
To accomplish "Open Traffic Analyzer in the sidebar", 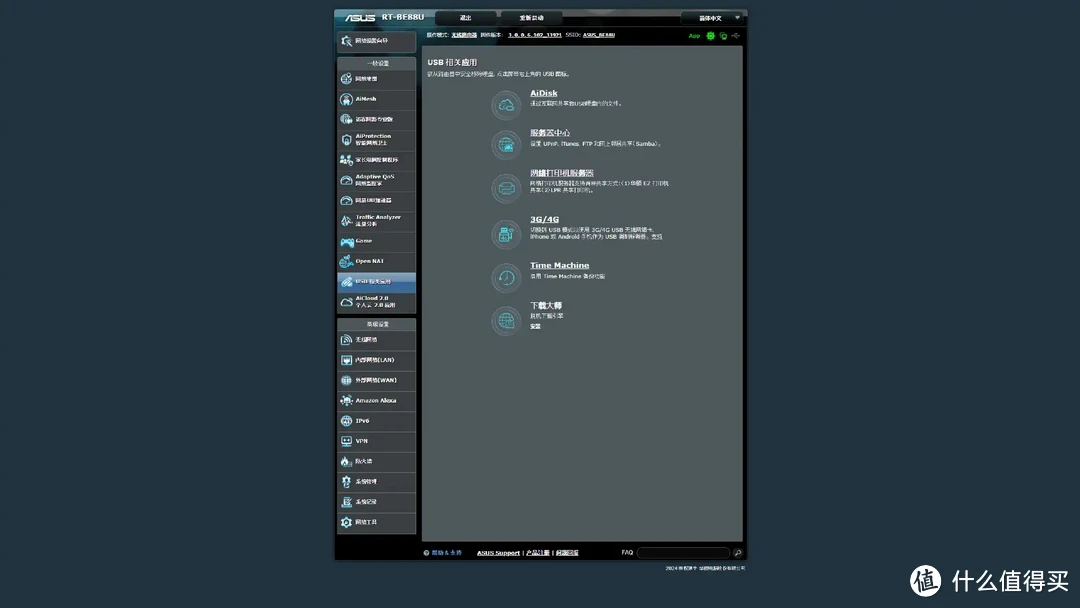I will coord(376,220).
